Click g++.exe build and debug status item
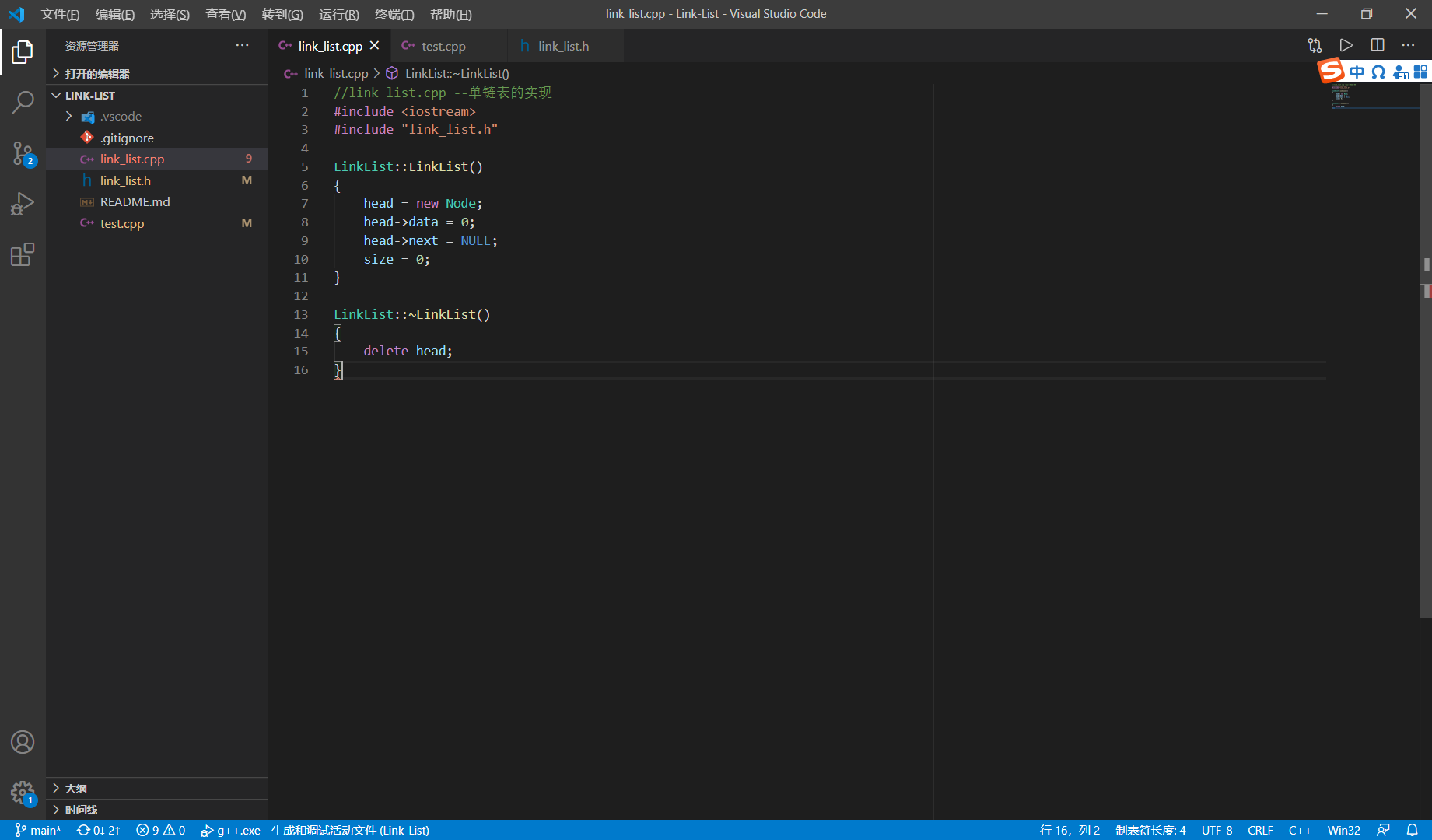Screen dimensions: 1432x840 coord(315,830)
